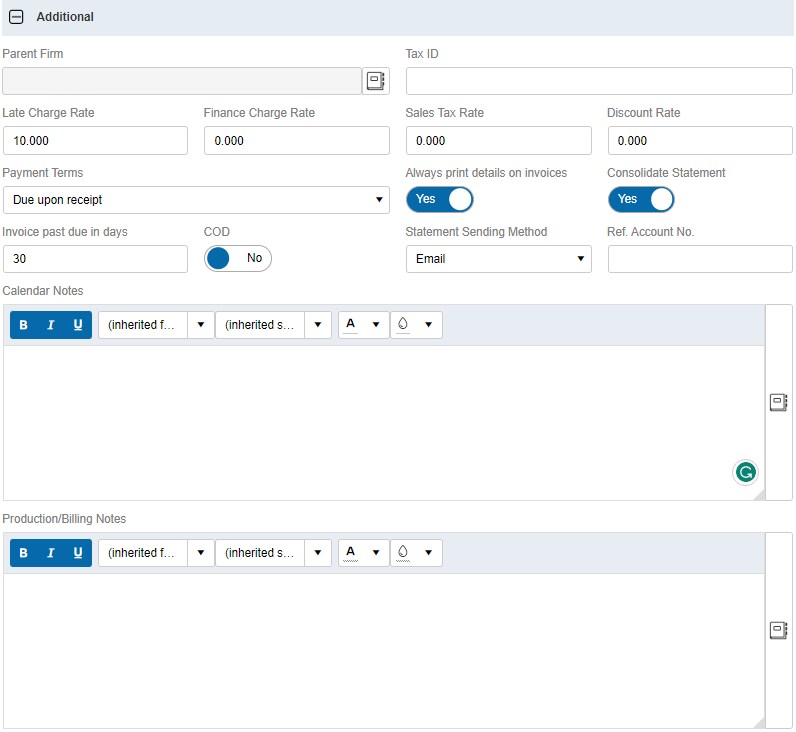Open the Statement Sending Method dropdown
This screenshot has width=796, height=732.
498,259
